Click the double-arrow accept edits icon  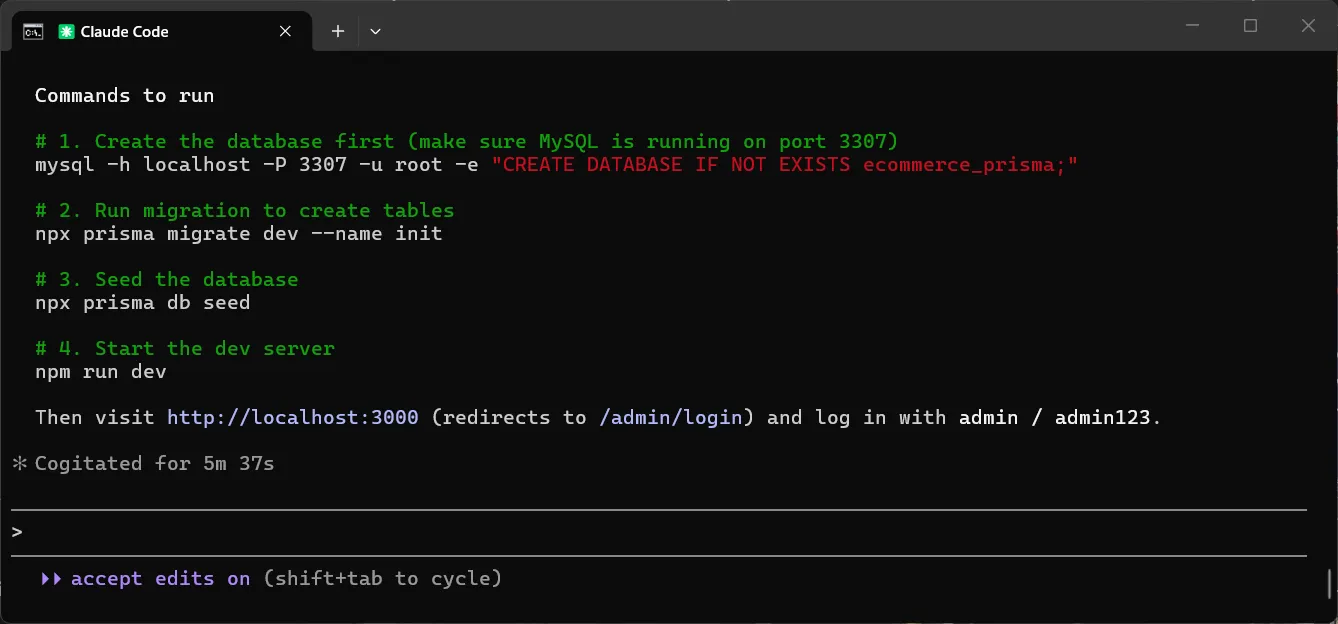51,578
